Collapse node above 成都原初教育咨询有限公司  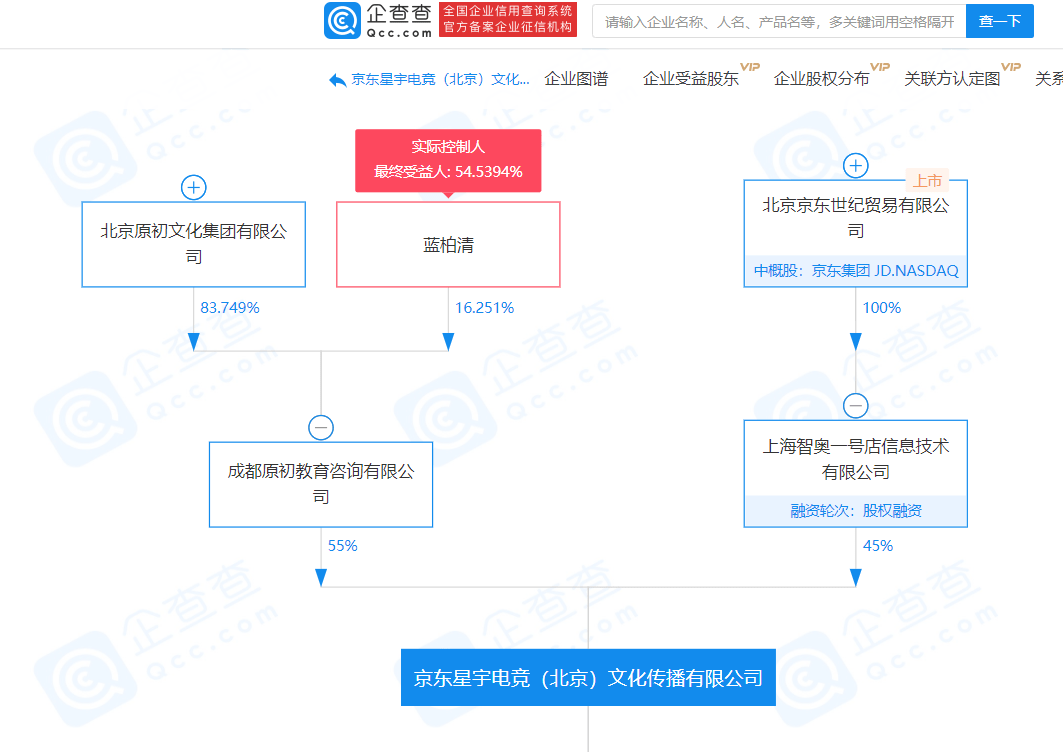tap(321, 428)
